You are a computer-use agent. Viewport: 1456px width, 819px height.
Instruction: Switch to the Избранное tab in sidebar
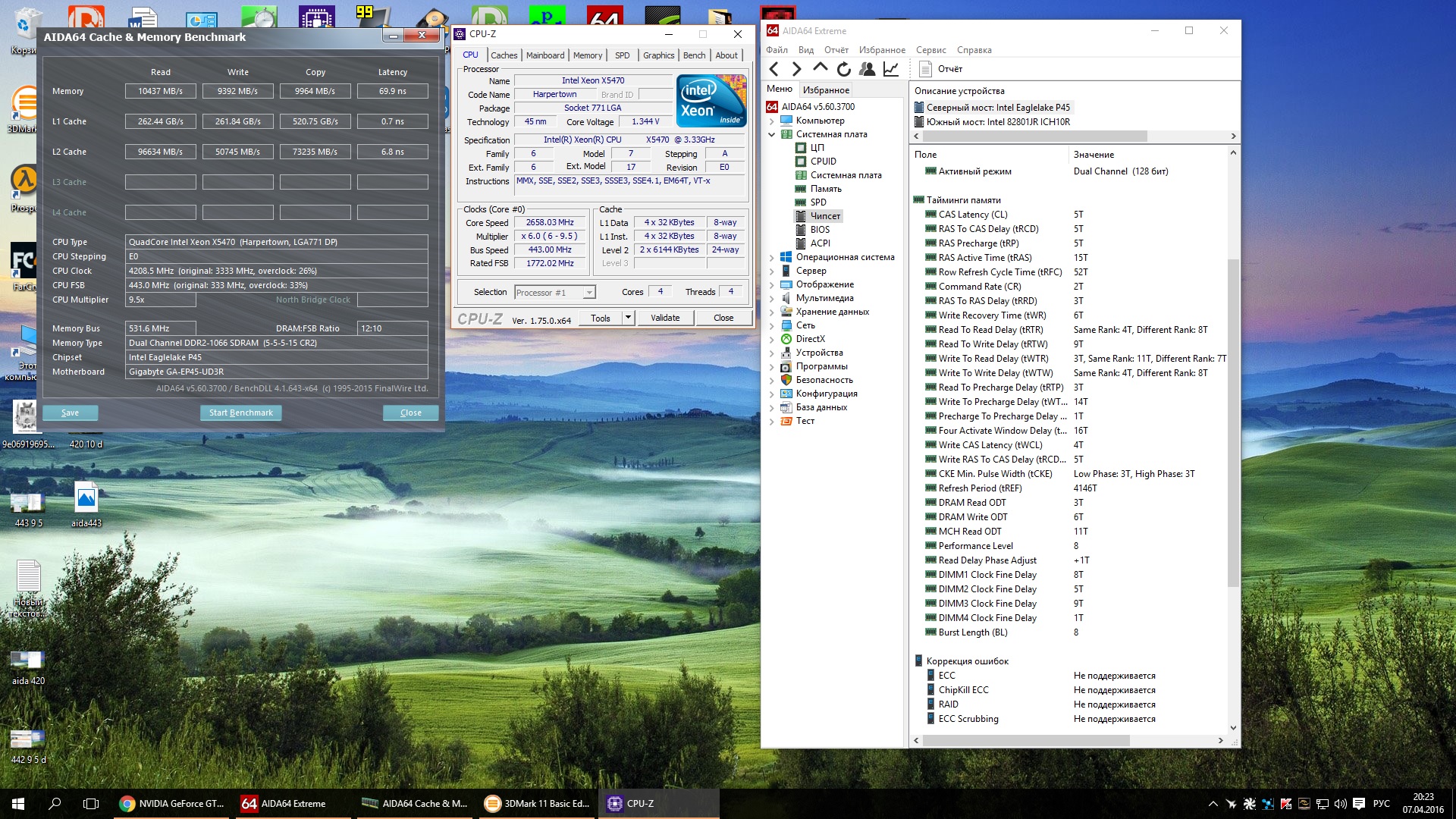coord(826,89)
